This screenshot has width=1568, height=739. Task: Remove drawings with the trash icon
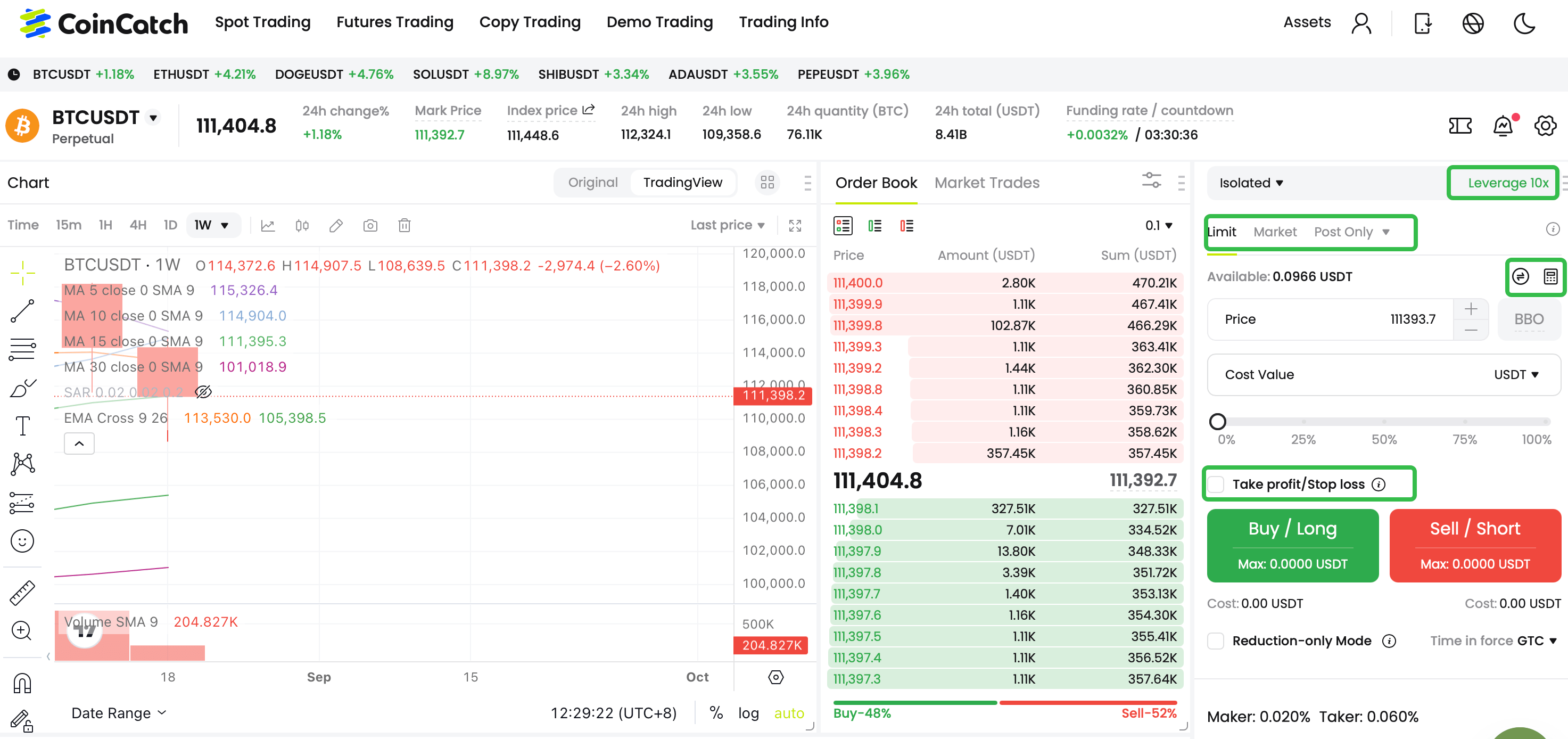[x=404, y=225]
